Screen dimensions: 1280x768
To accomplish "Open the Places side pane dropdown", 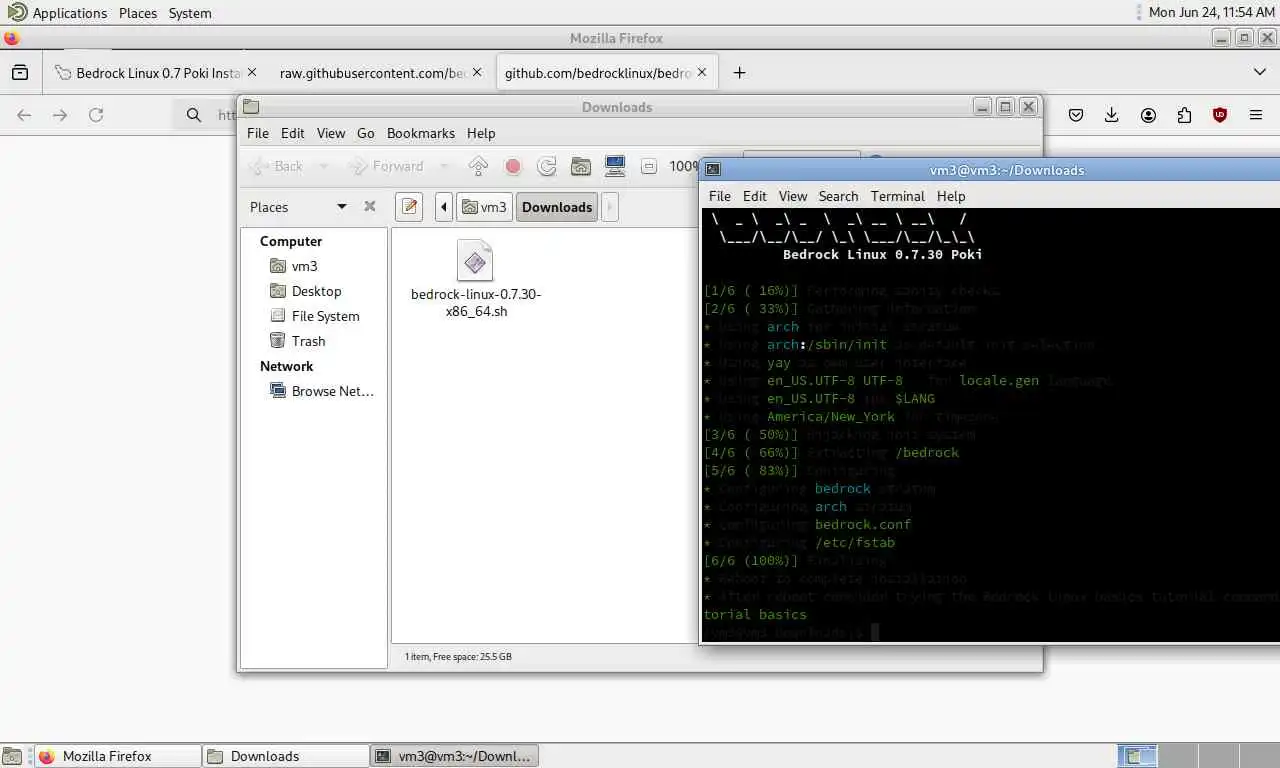I will click(341, 207).
